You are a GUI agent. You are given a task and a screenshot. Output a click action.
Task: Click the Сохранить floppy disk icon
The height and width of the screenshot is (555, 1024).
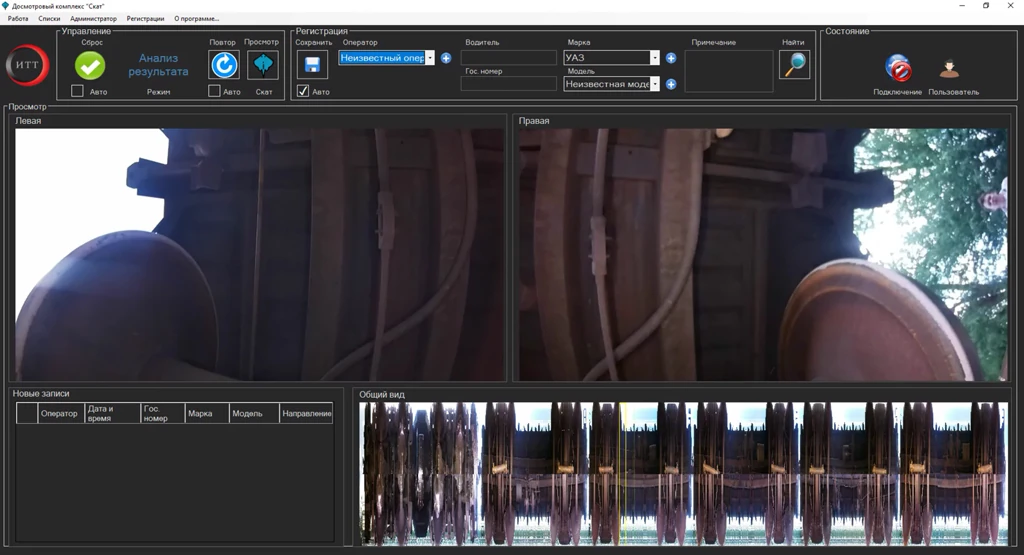click(312, 65)
